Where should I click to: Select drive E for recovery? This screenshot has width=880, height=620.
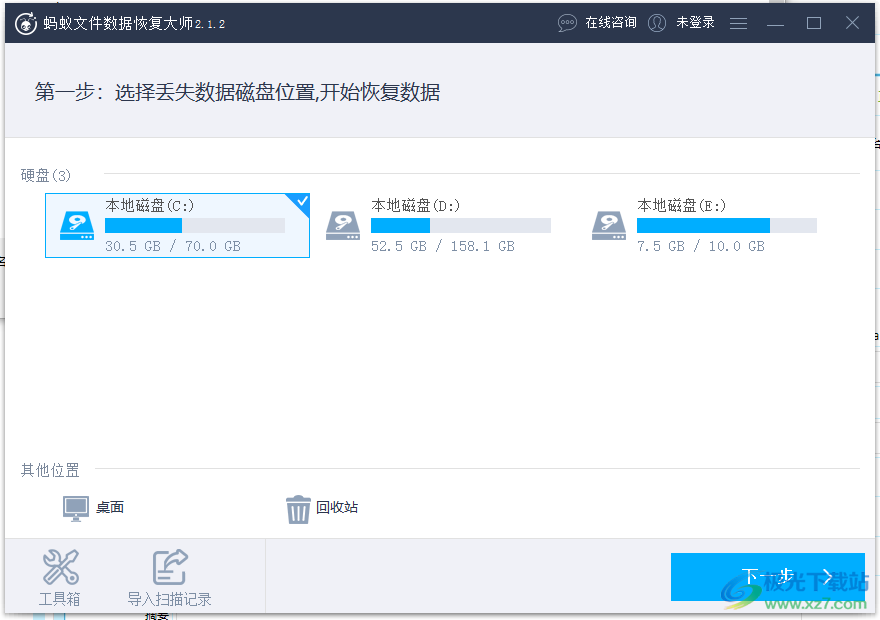[707, 225]
